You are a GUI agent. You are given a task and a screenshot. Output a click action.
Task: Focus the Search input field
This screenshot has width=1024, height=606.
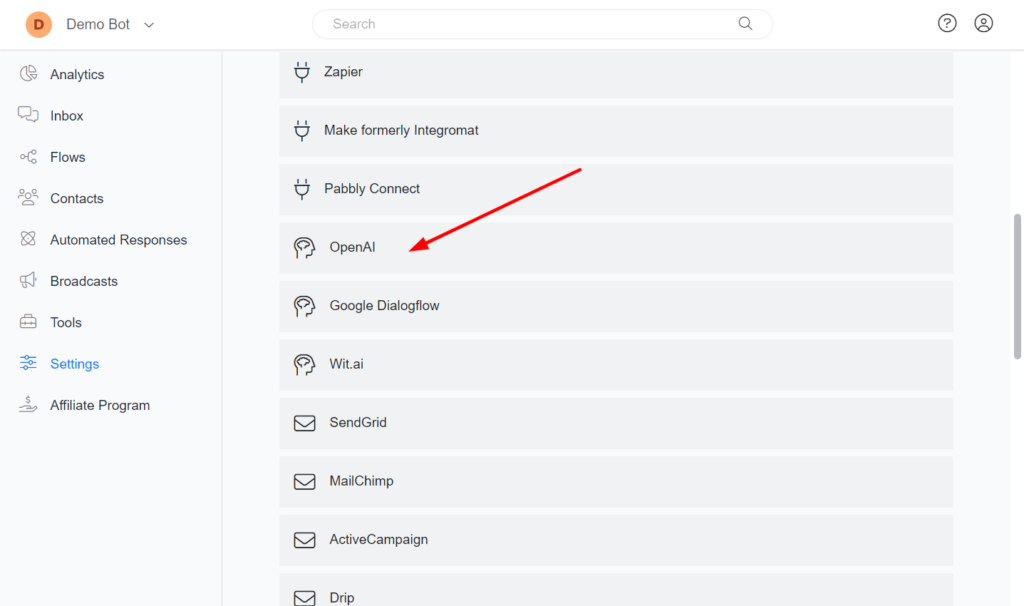click(530, 23)
